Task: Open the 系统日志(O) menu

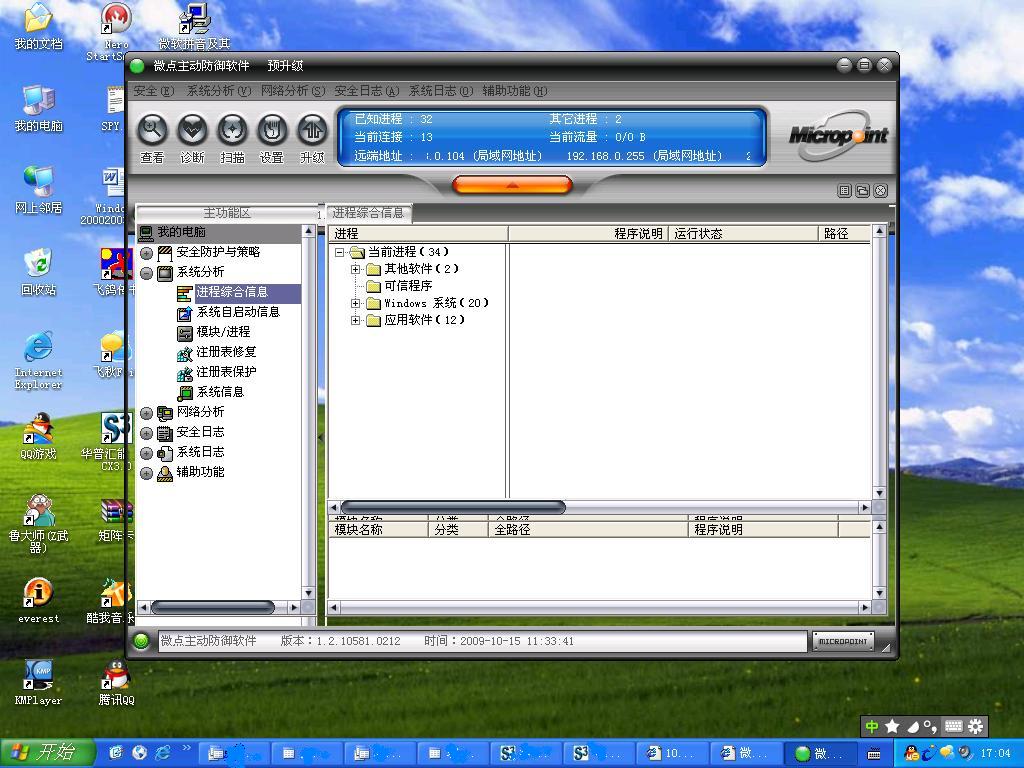Action: click(441, 91)
